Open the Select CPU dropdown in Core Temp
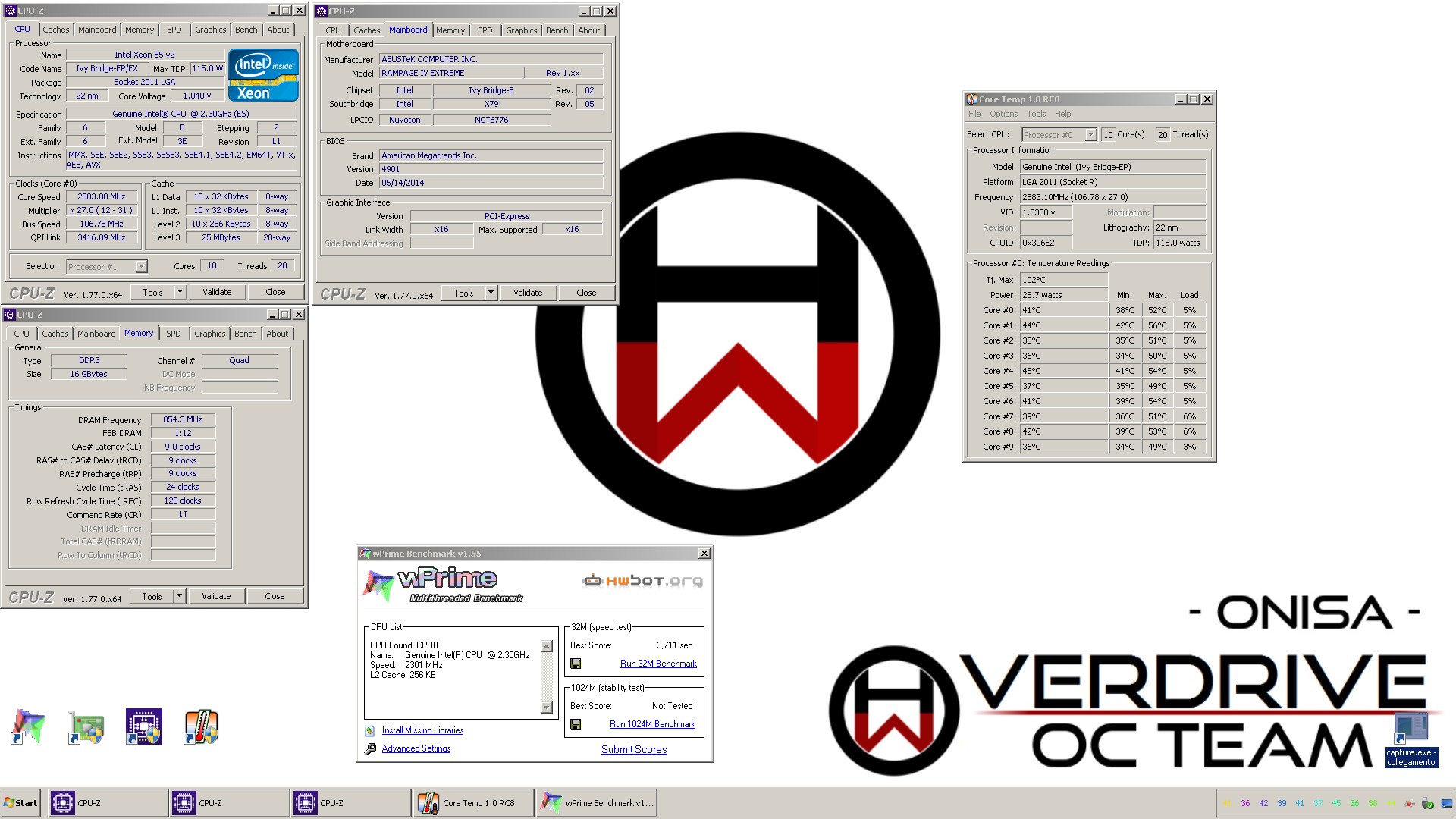This screenshot has height=819, width=1456. (1092, 134)
